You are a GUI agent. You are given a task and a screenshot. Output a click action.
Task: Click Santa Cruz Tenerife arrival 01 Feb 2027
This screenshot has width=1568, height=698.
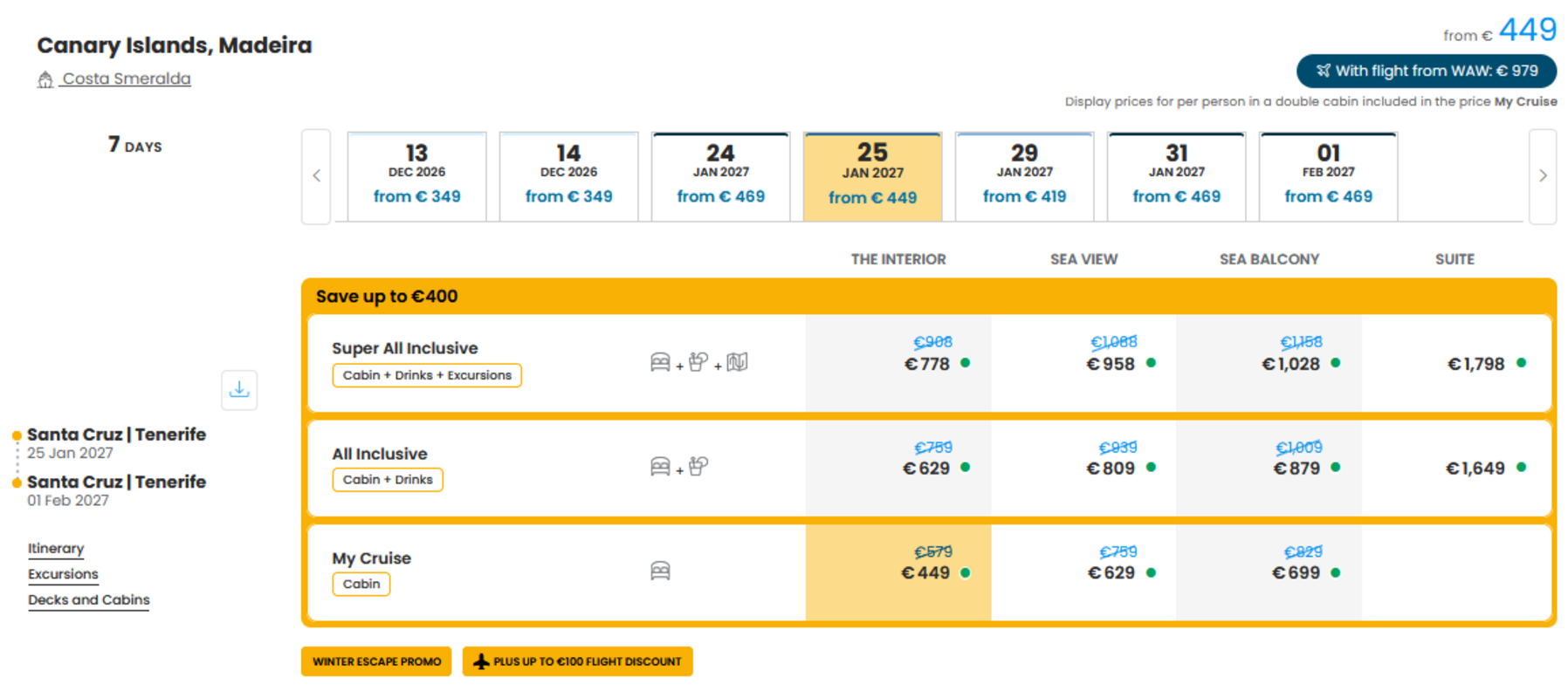[x=116, y=490]
